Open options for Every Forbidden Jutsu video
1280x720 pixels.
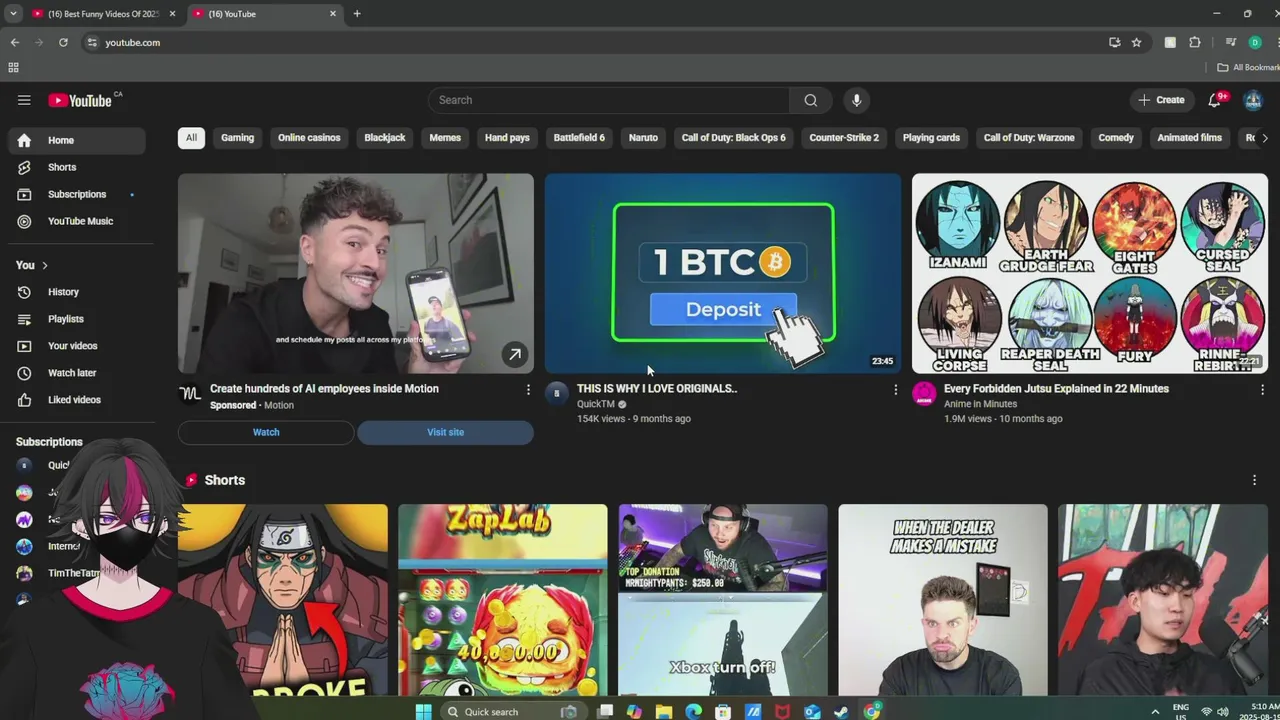point(1262,390)
